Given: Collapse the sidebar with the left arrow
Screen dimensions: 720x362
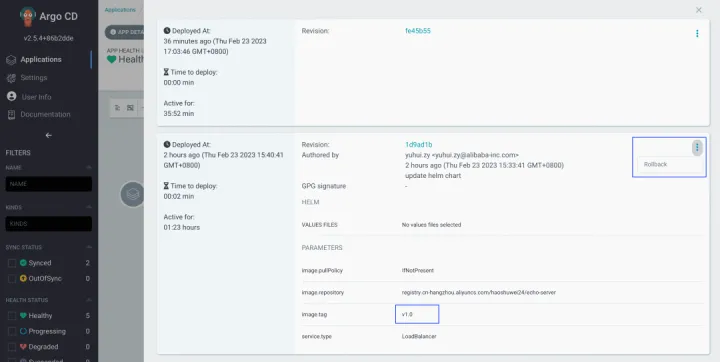Looking at the screenshot, I should tap(49, 136).
